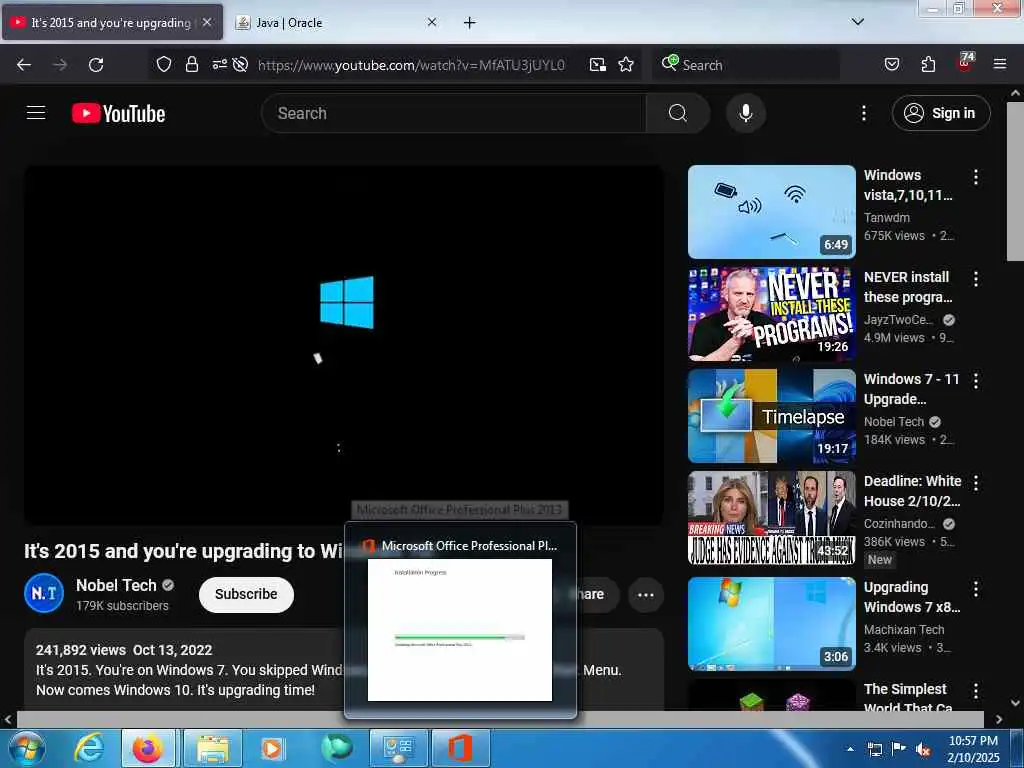Open the Nobel Tech channel name link
The height and width of the screenshot is (768, 1024).
pos(116,585)
